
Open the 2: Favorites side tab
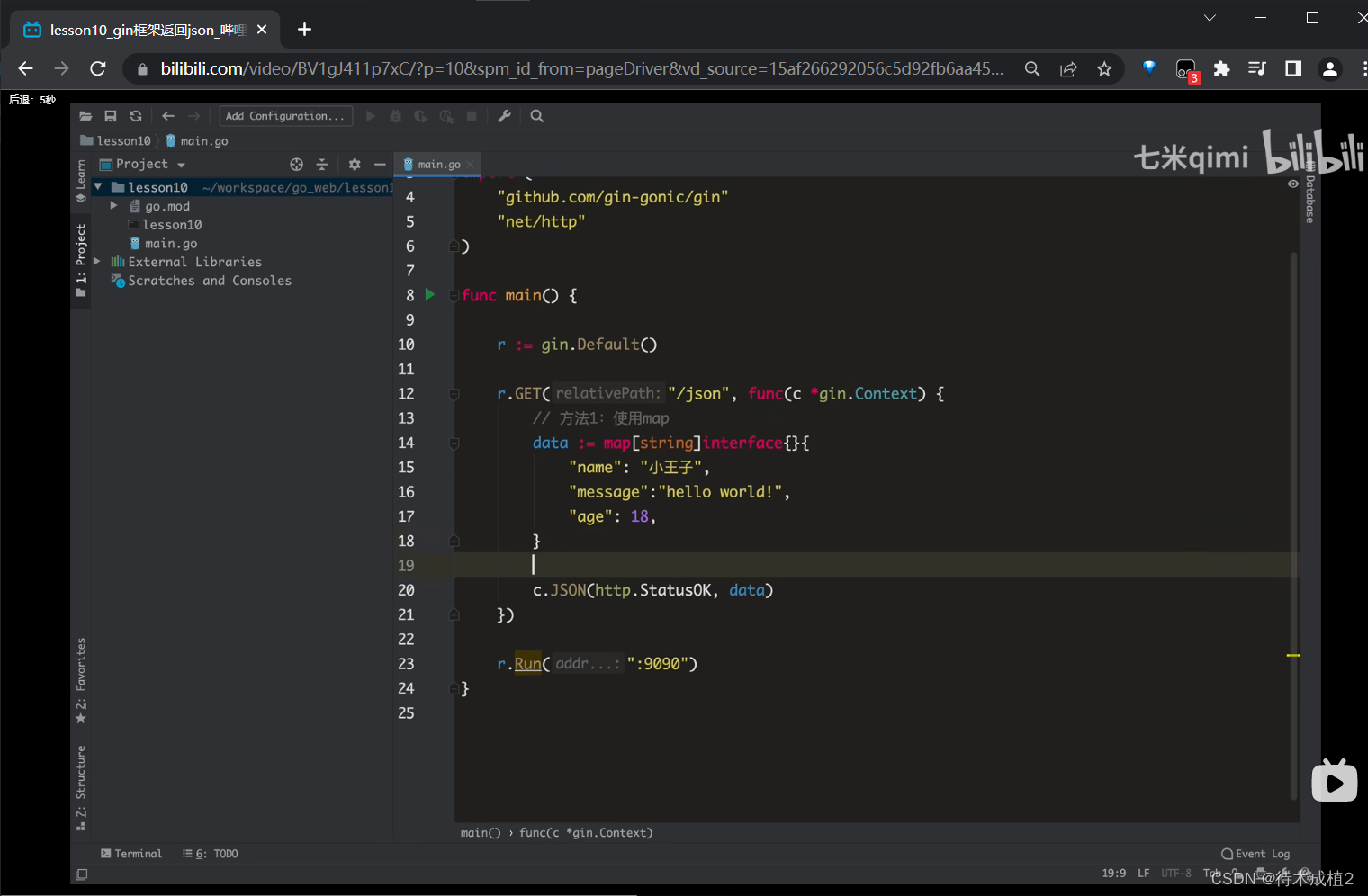click(x=81, y=680)
